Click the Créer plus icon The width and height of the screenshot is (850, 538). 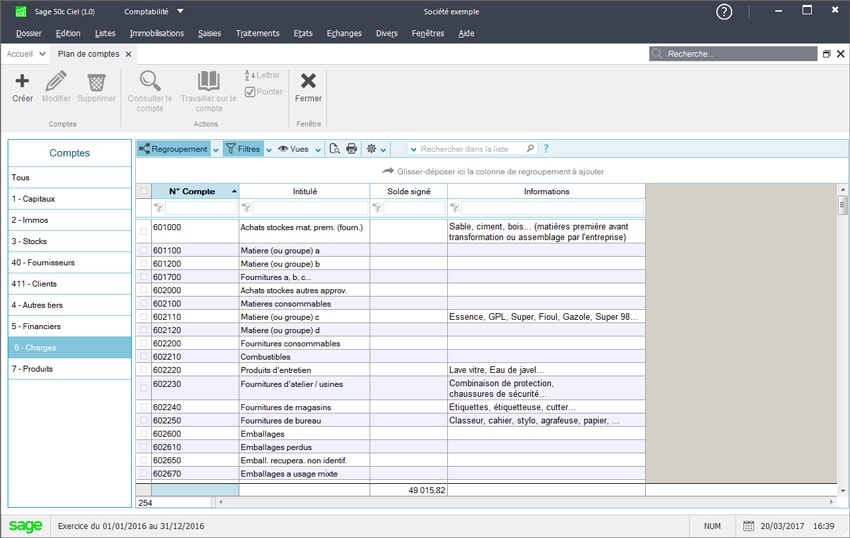point(22,81)
